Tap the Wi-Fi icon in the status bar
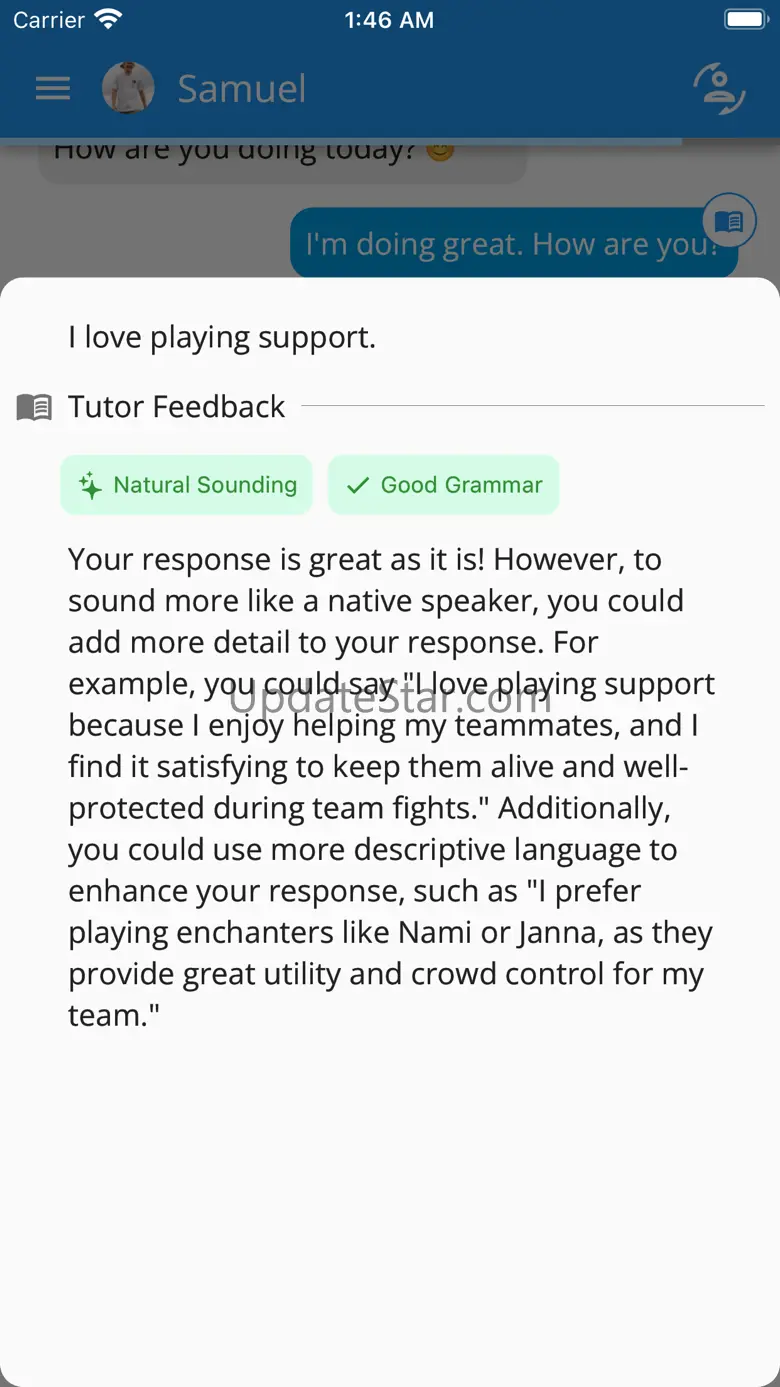The image size is (780, 1387). pyautogui.click(x=107, y=19)
